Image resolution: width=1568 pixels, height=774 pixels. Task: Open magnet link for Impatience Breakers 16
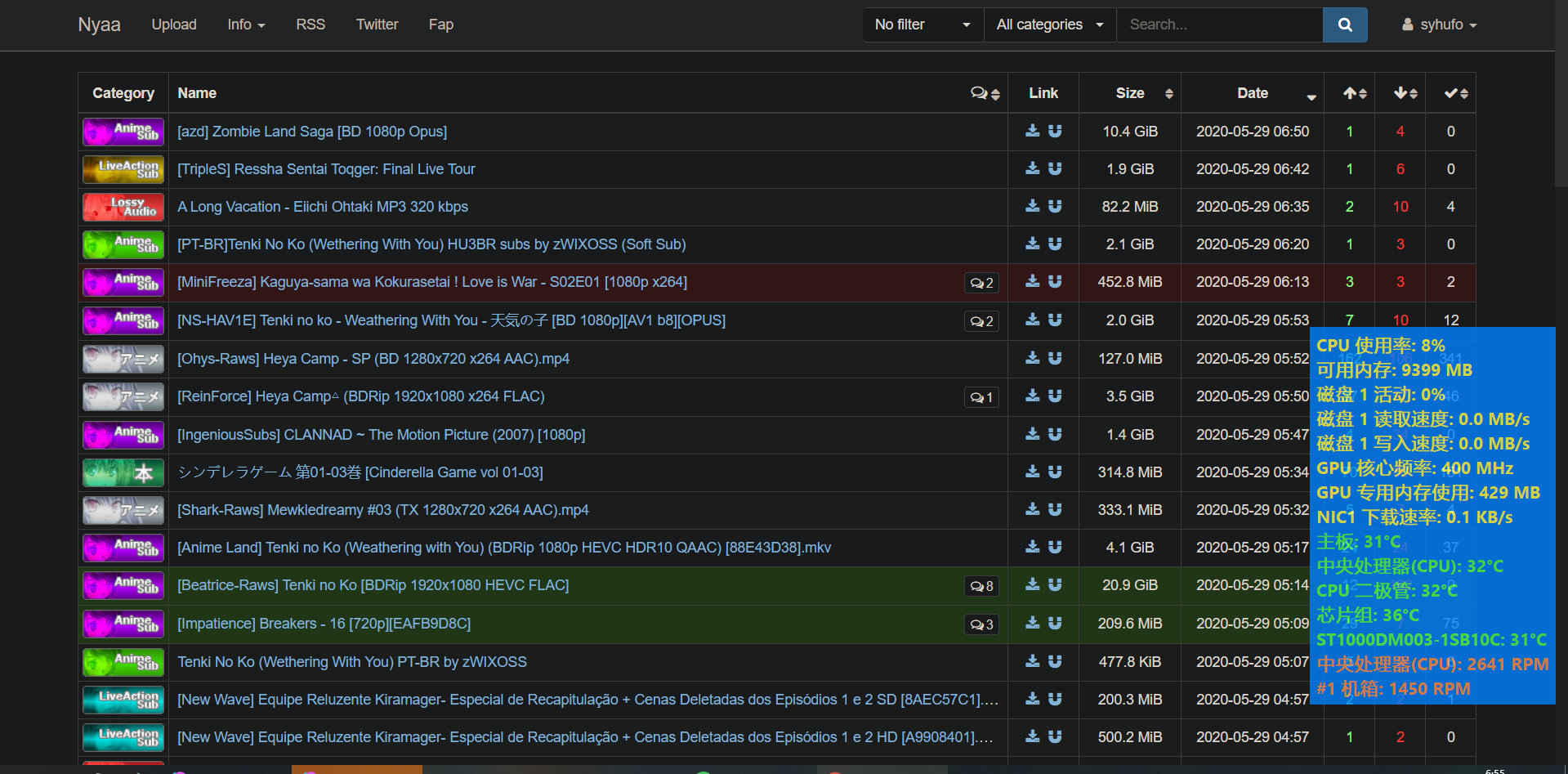[x=1055, y=623]
